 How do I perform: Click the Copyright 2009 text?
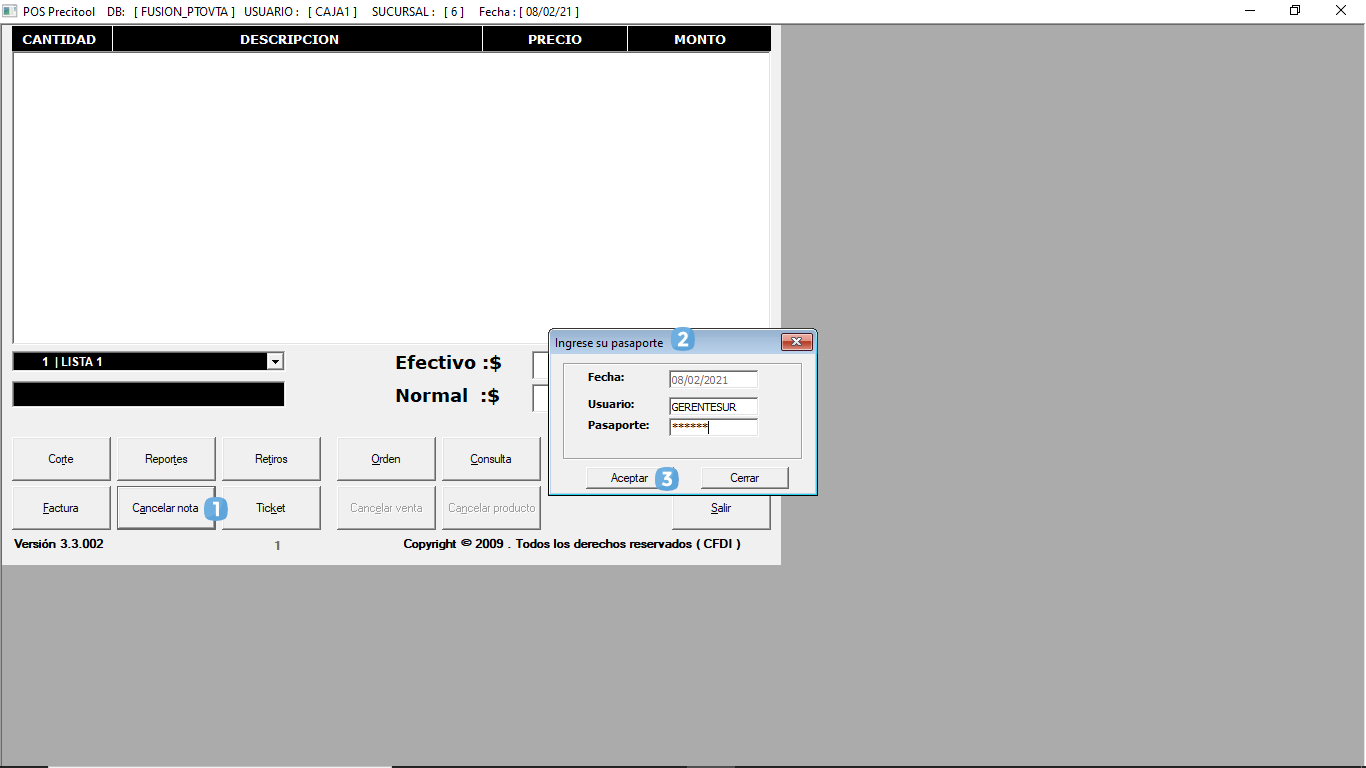click(572, 544)
